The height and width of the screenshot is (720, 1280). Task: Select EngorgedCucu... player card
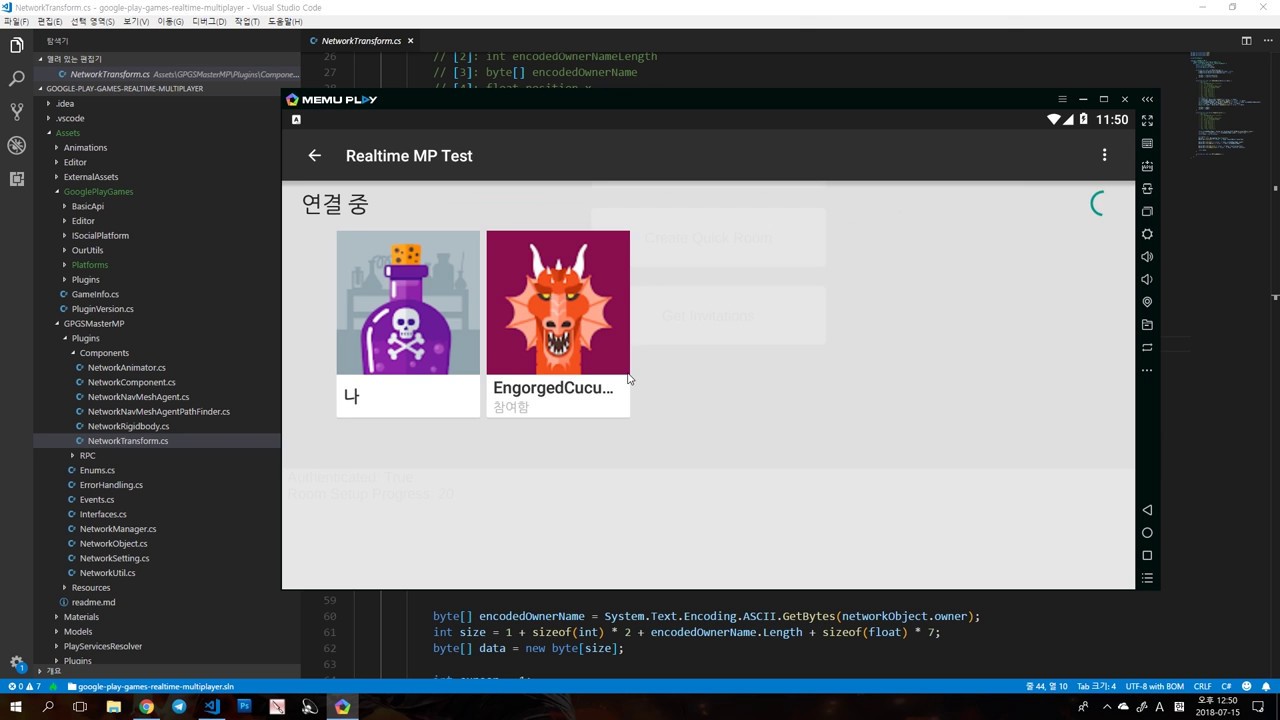click(x=558, y=324)
